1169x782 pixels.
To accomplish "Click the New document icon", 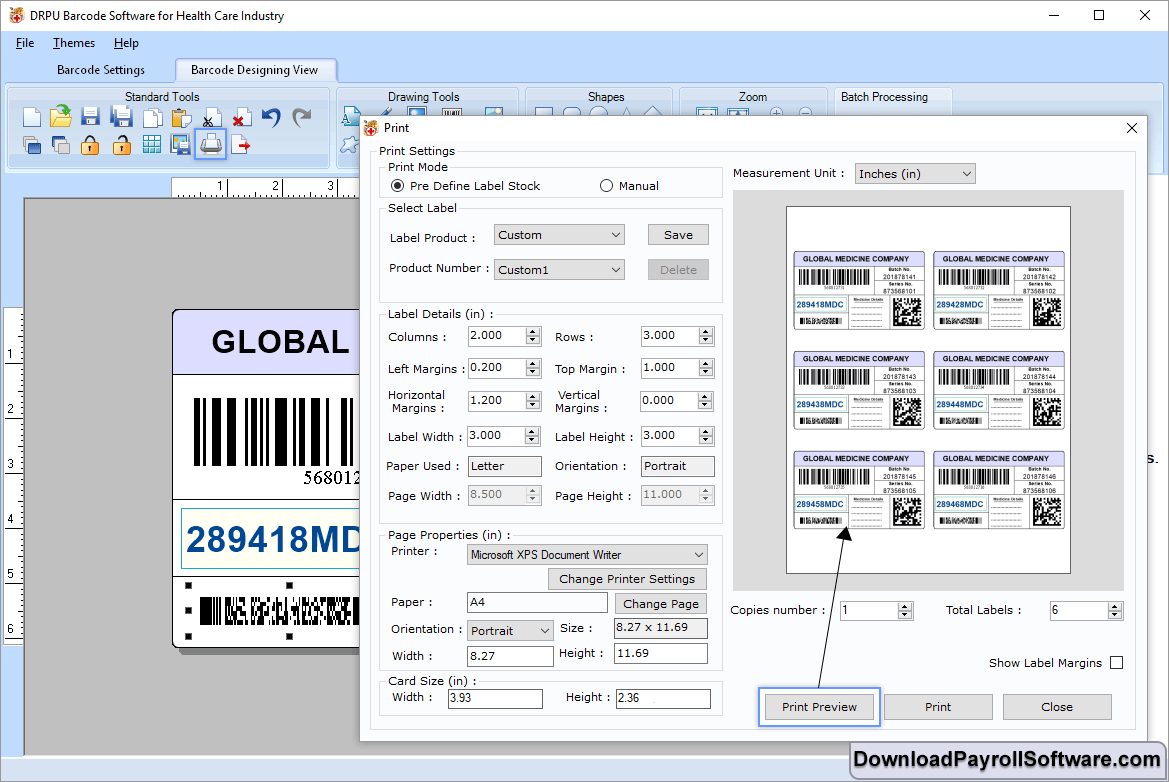I will 32,117.
